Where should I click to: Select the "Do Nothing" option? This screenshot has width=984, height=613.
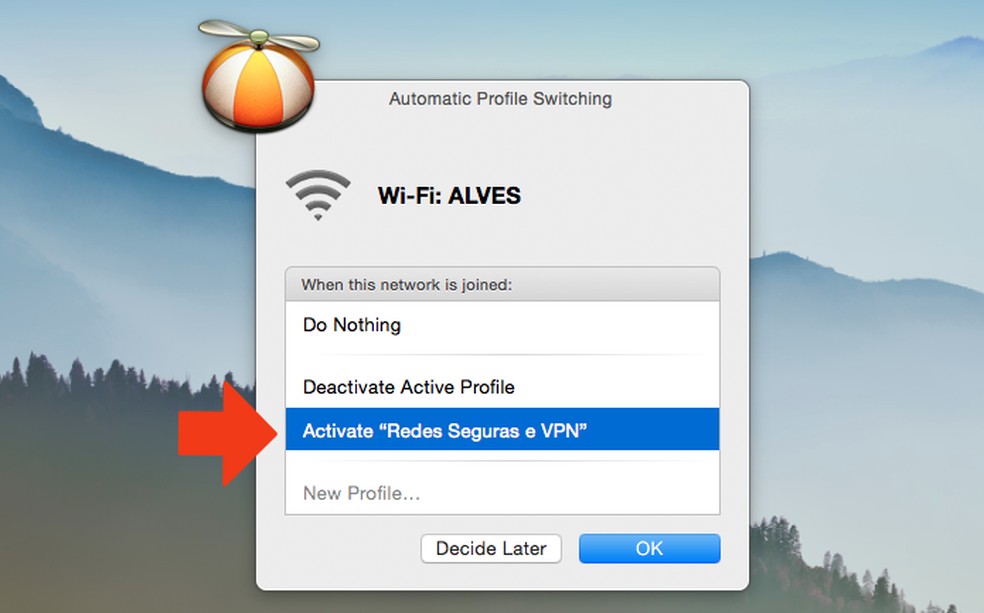tap(502, 325)
